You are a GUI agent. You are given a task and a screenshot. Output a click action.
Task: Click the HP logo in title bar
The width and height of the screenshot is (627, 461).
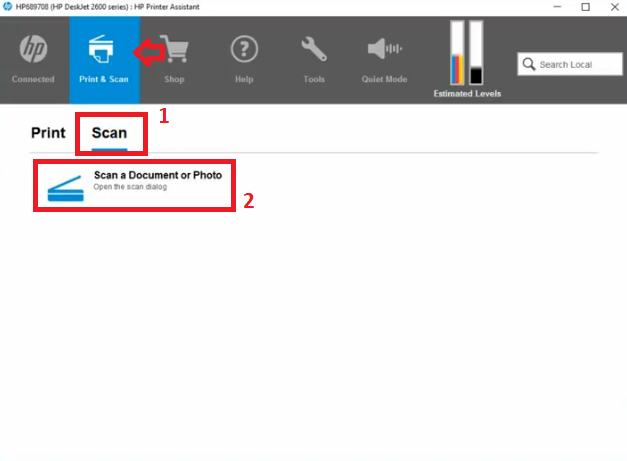tap(7, 6)
